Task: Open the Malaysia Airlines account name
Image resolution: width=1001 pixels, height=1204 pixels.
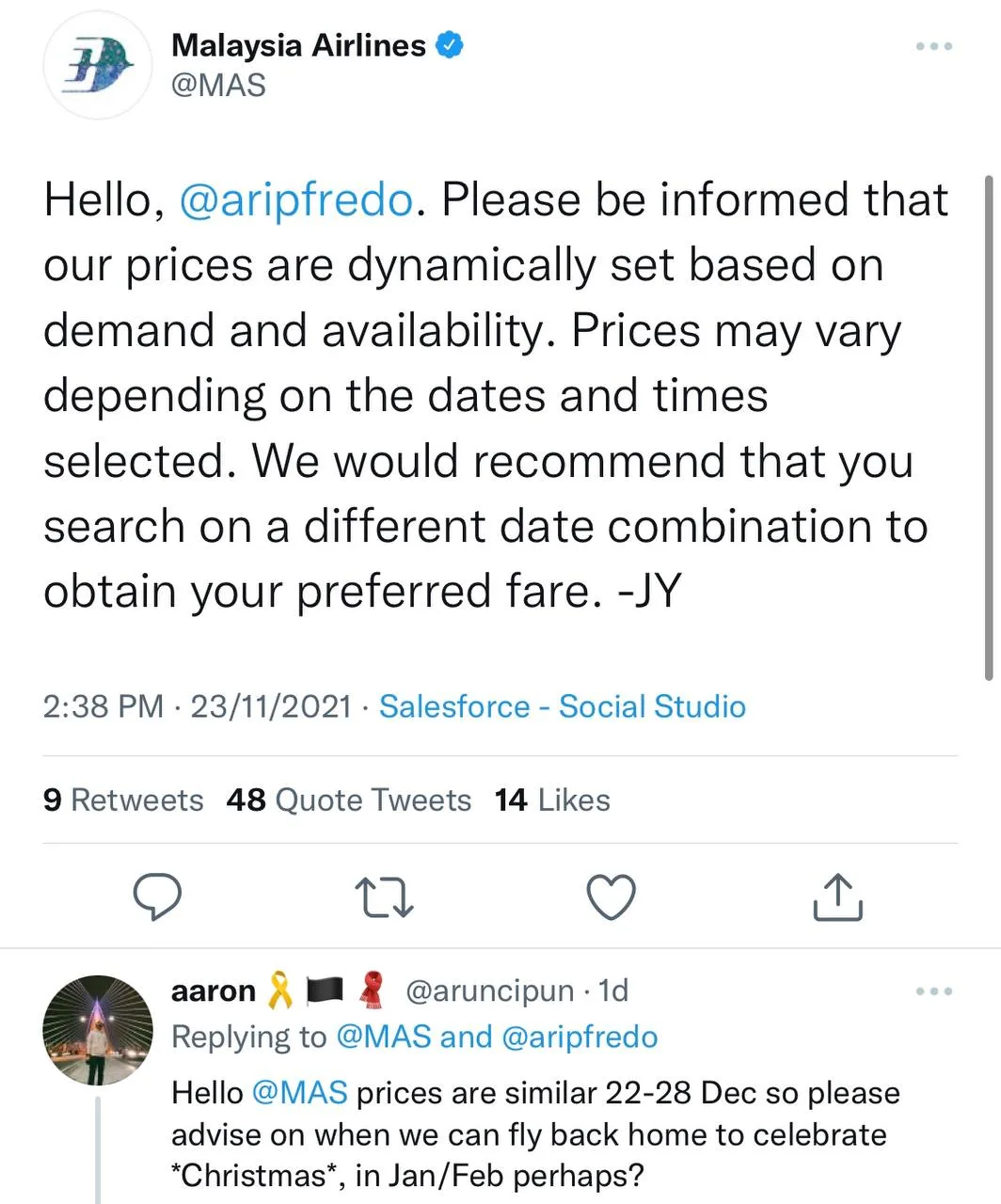Action: (x=298, y=45)
